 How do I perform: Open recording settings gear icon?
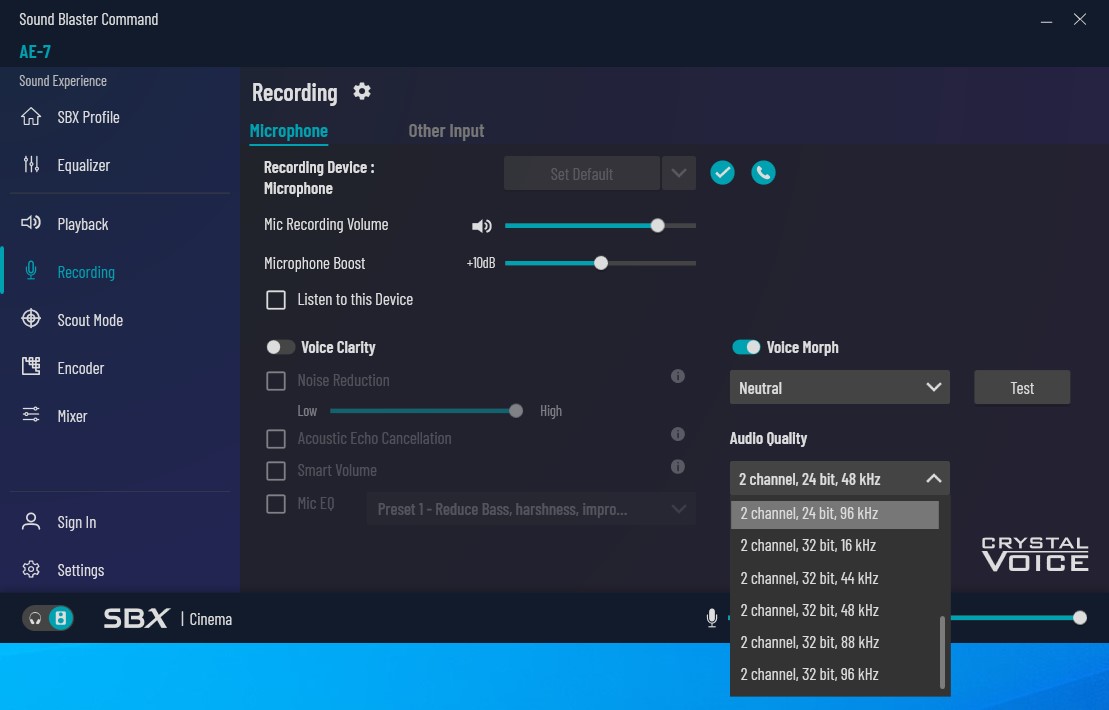[x=362, y=91]
